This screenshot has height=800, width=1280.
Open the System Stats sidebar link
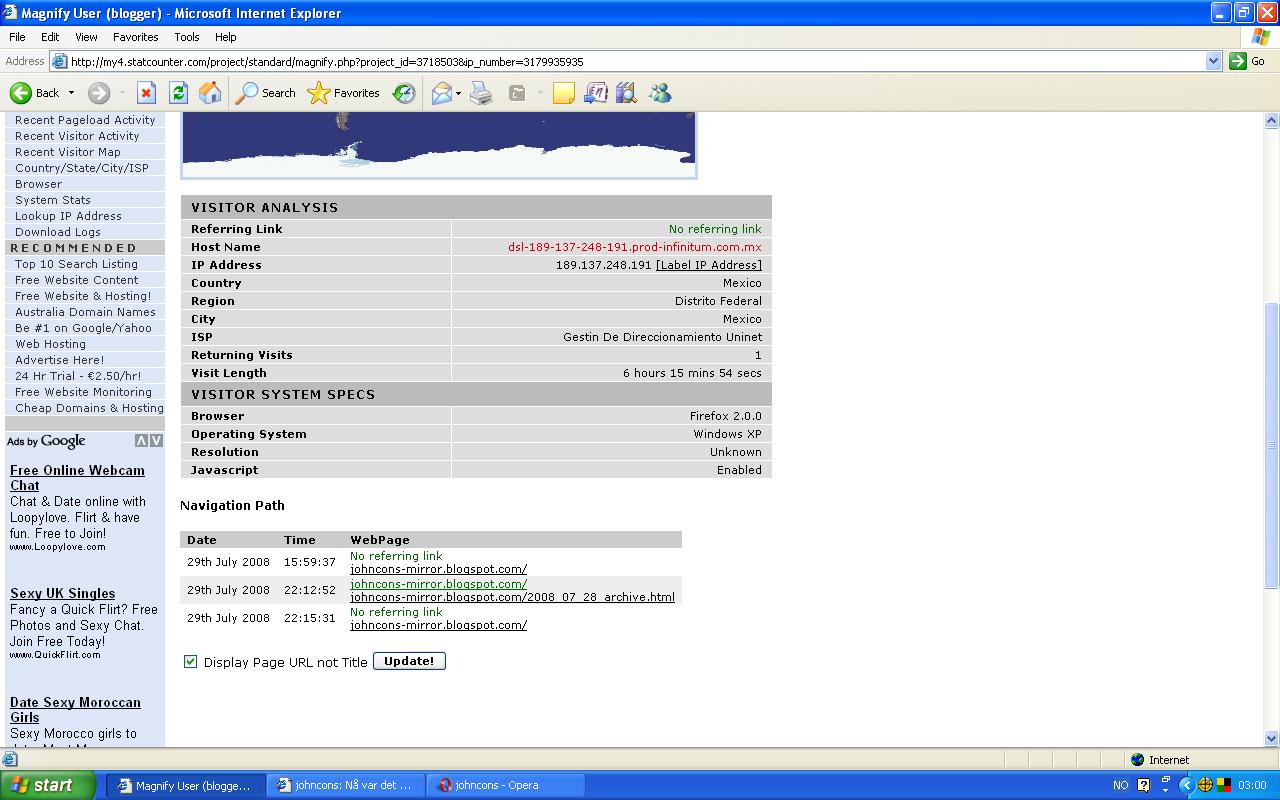coord(53,200)
